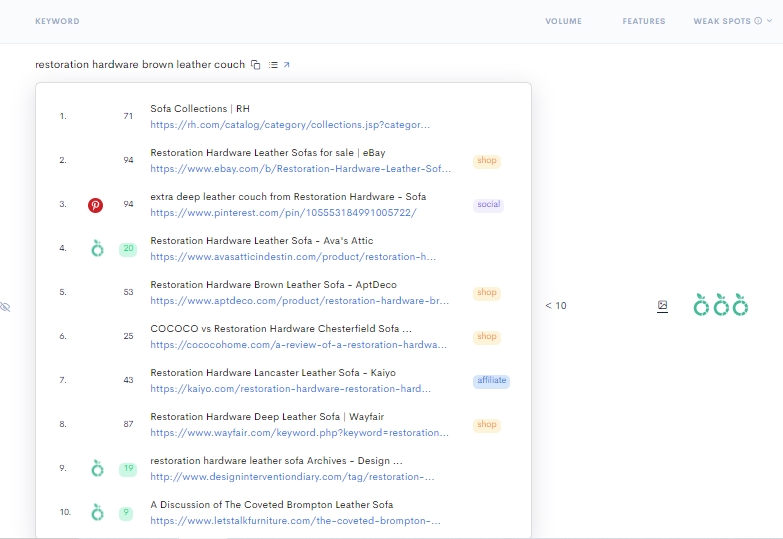Click the first weak spot fruit icon

(701, 305)
